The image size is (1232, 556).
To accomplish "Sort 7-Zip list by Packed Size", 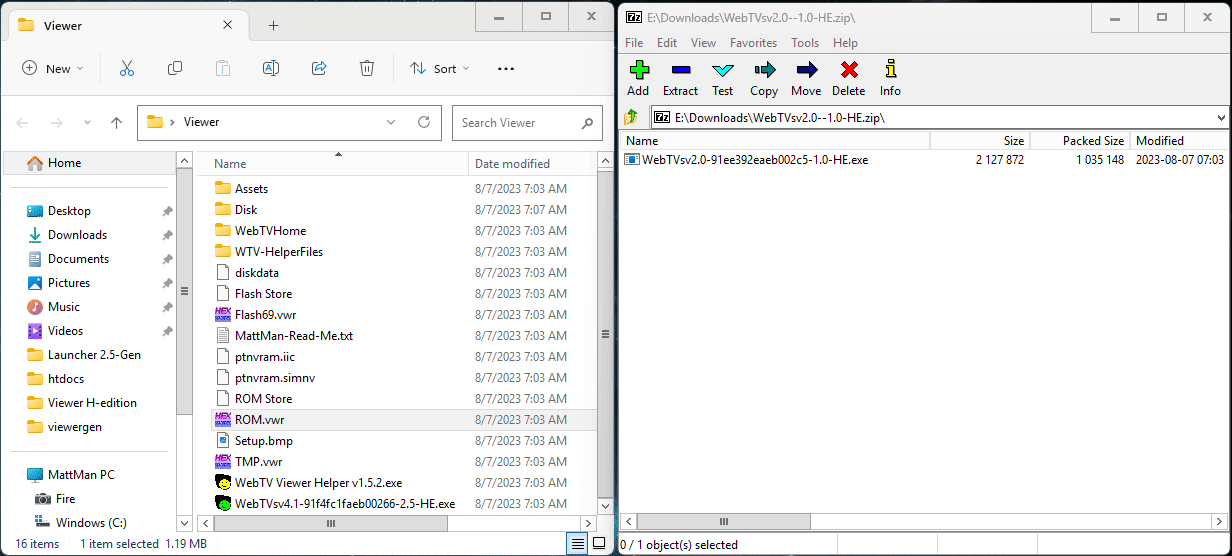I will point(1079,141).
